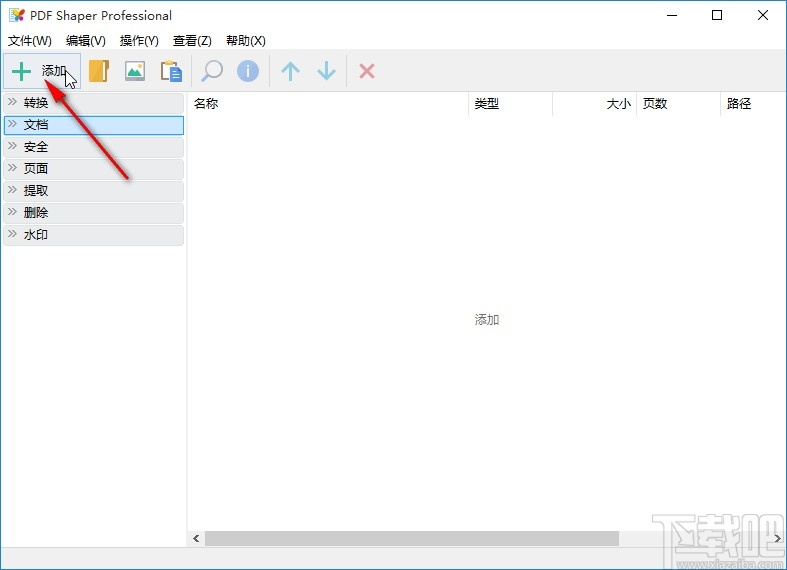Click the clipboard paste toolbar icon
Image resolution: width=787 pixels, height=570 pixels.
tap(171, 71)
